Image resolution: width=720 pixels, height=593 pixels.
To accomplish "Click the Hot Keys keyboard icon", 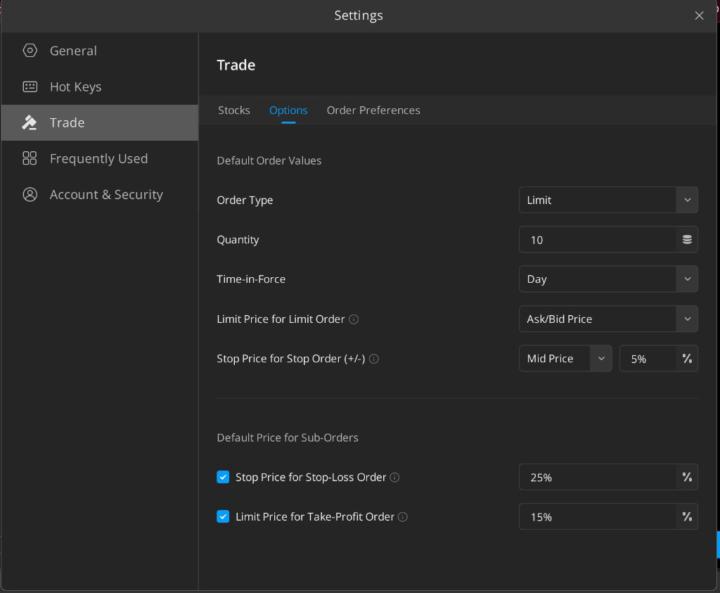I will click(x=30, y=87).
